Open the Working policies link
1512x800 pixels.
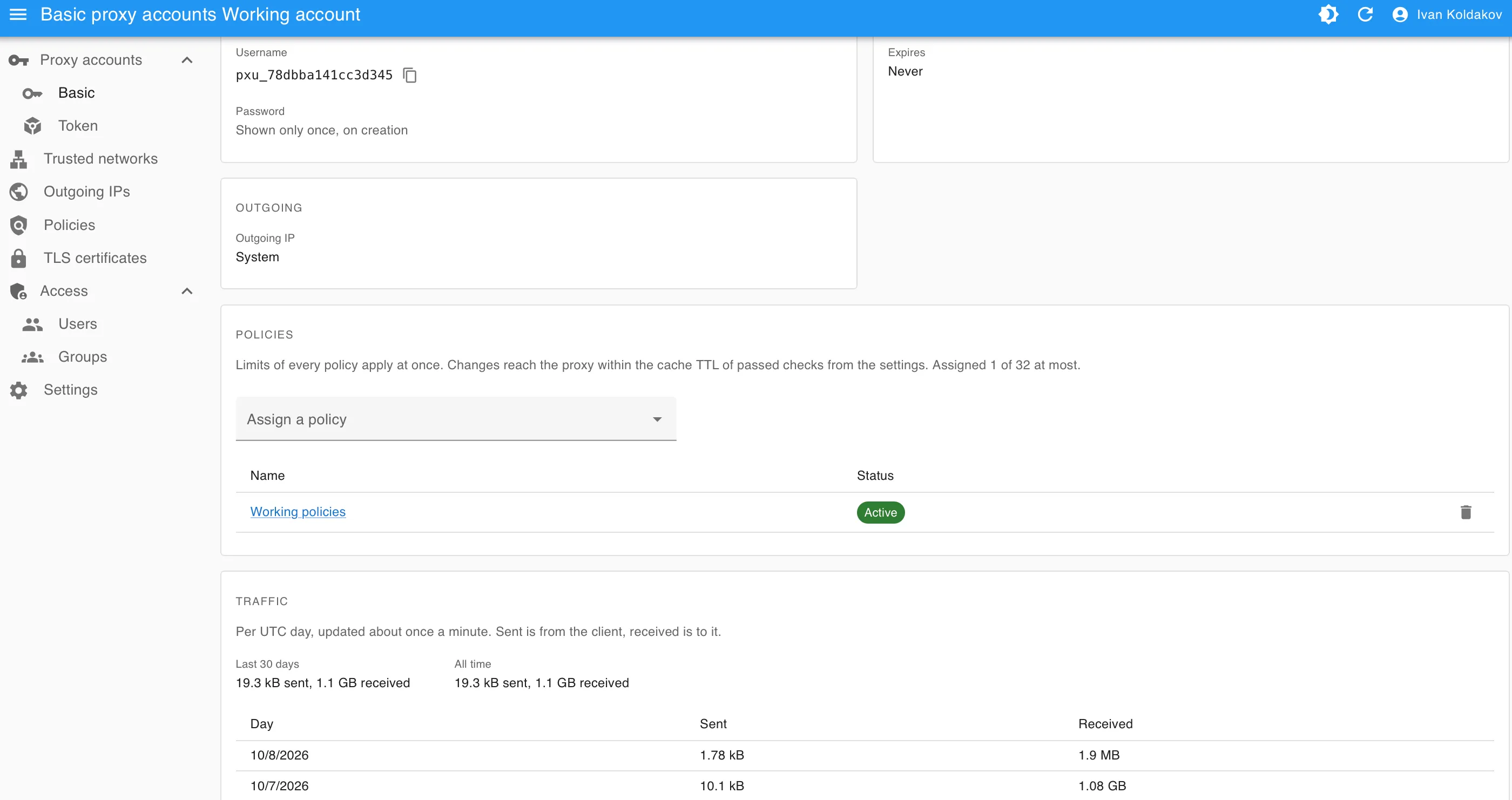298,512
